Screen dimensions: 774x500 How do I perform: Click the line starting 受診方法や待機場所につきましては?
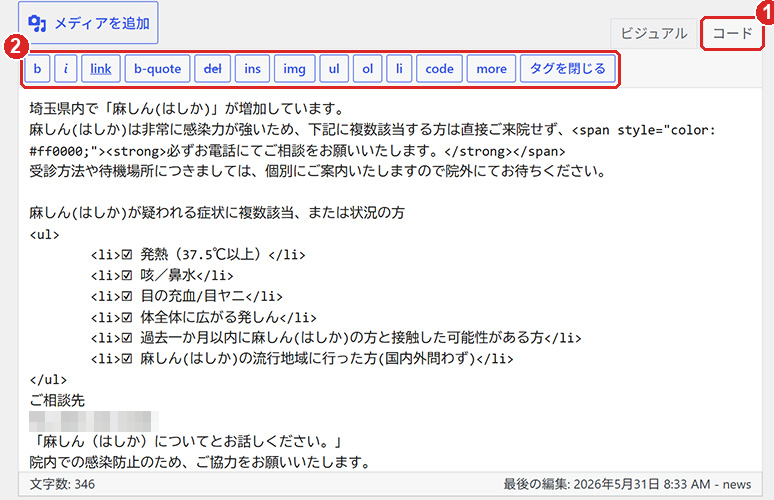(317, 171)
